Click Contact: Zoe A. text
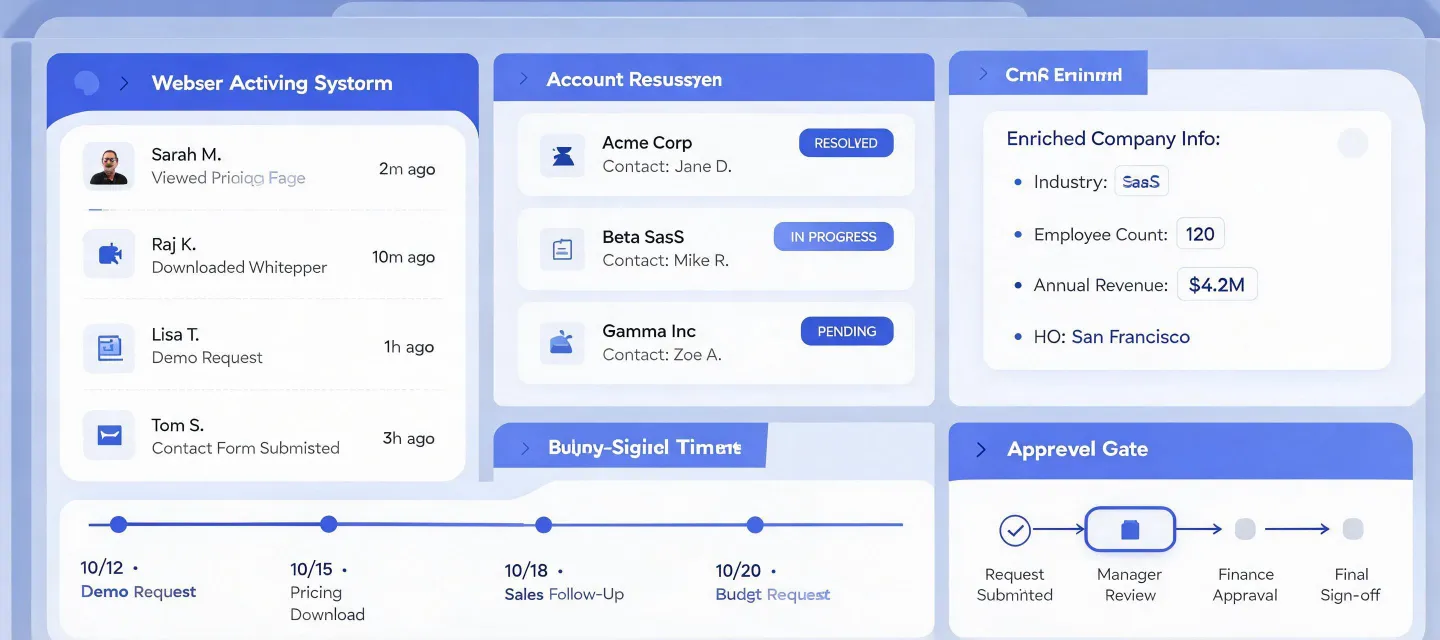 coord(661,354)
